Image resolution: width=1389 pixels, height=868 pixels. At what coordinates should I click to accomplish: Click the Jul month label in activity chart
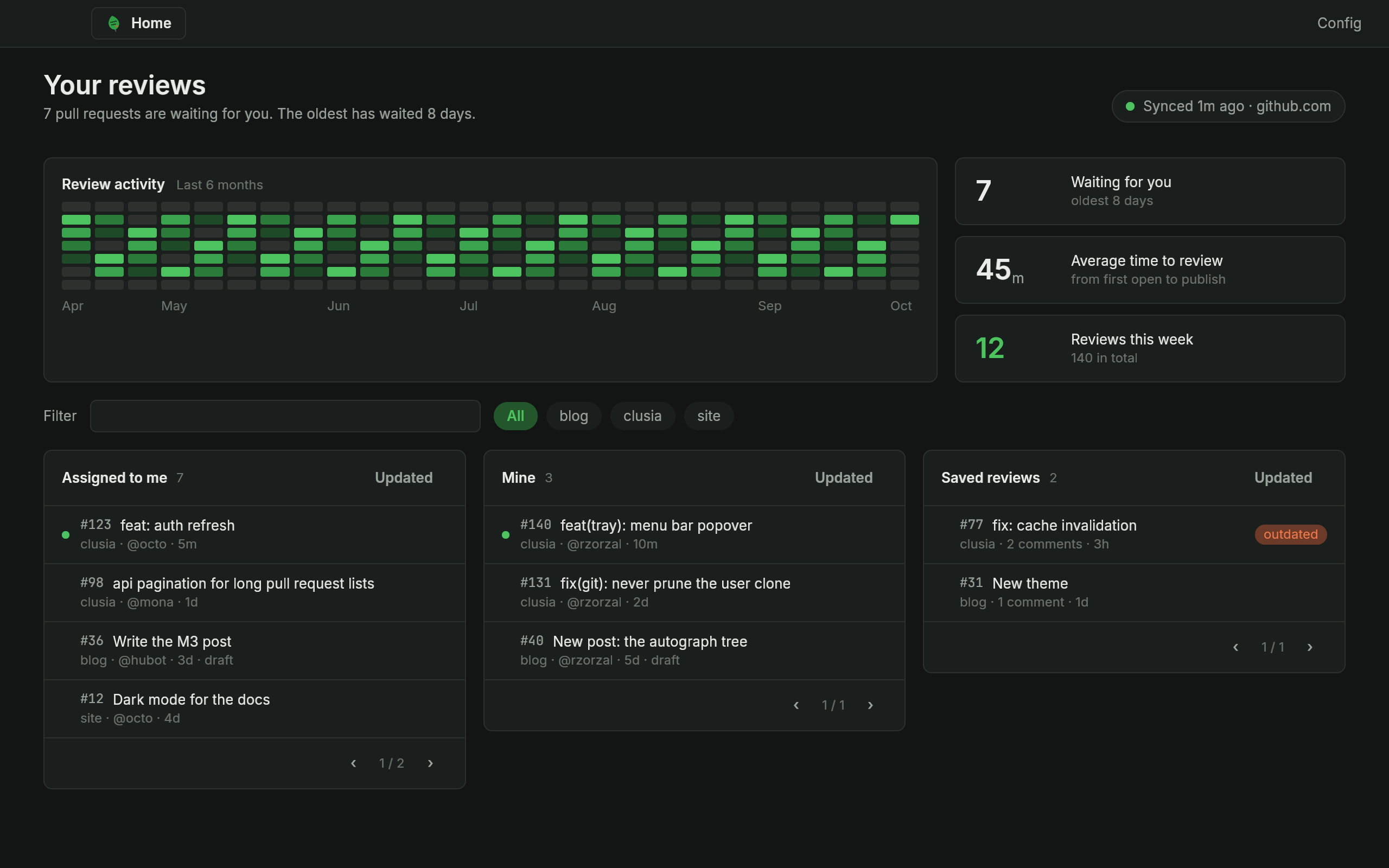pos(468,306)
